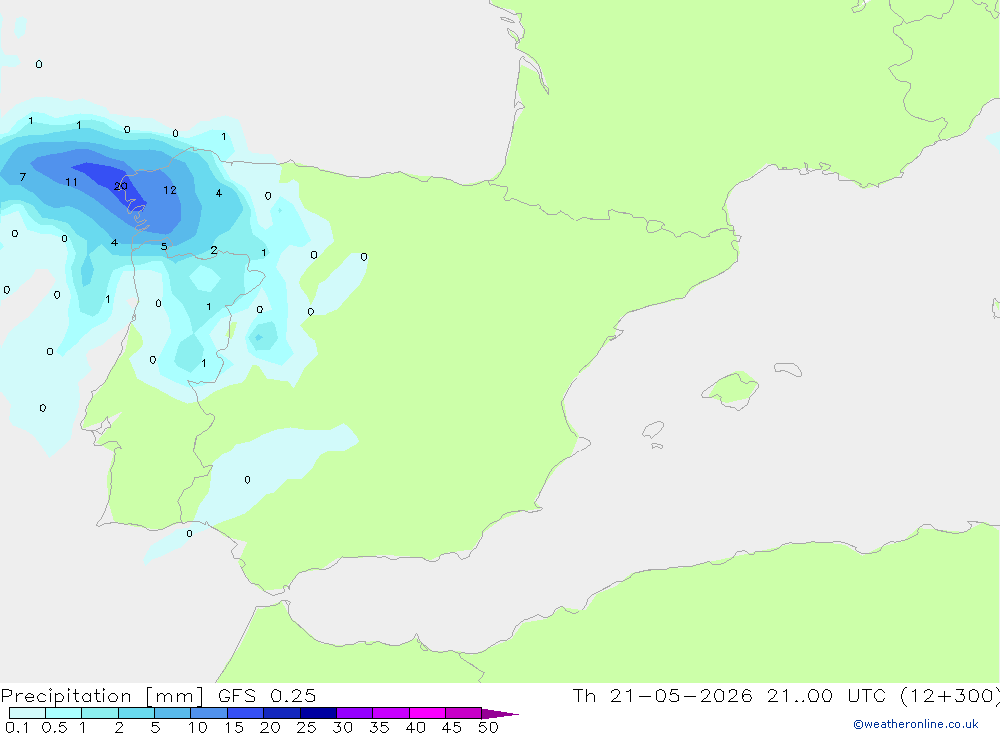1000x733 pixels.
Task: Click the '50' legend scale label
Action: 488,727
